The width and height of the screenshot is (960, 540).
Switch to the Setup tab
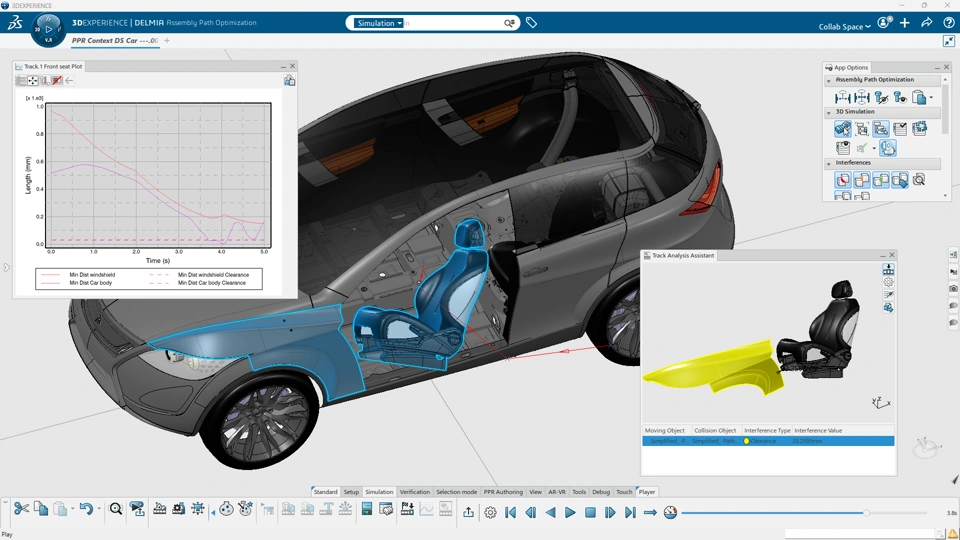[x=351, y=492]
